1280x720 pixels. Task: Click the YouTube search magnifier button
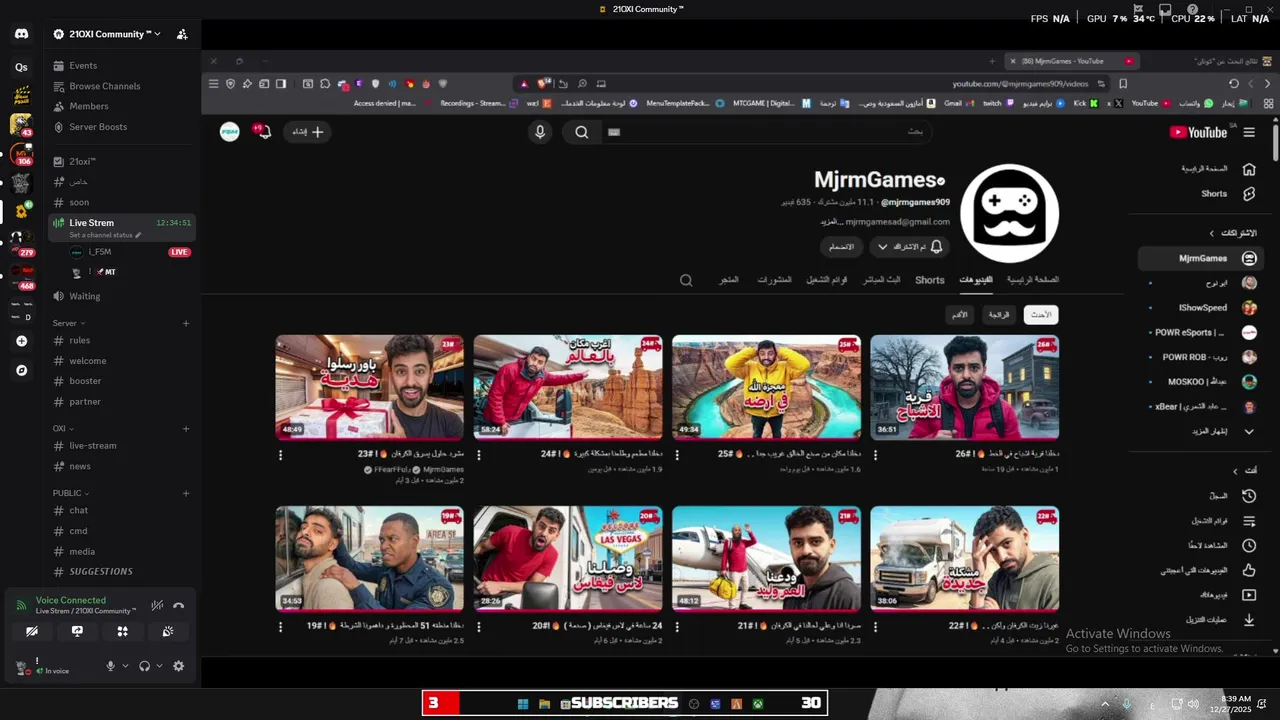pyautogui.click(x=581, y=132)
